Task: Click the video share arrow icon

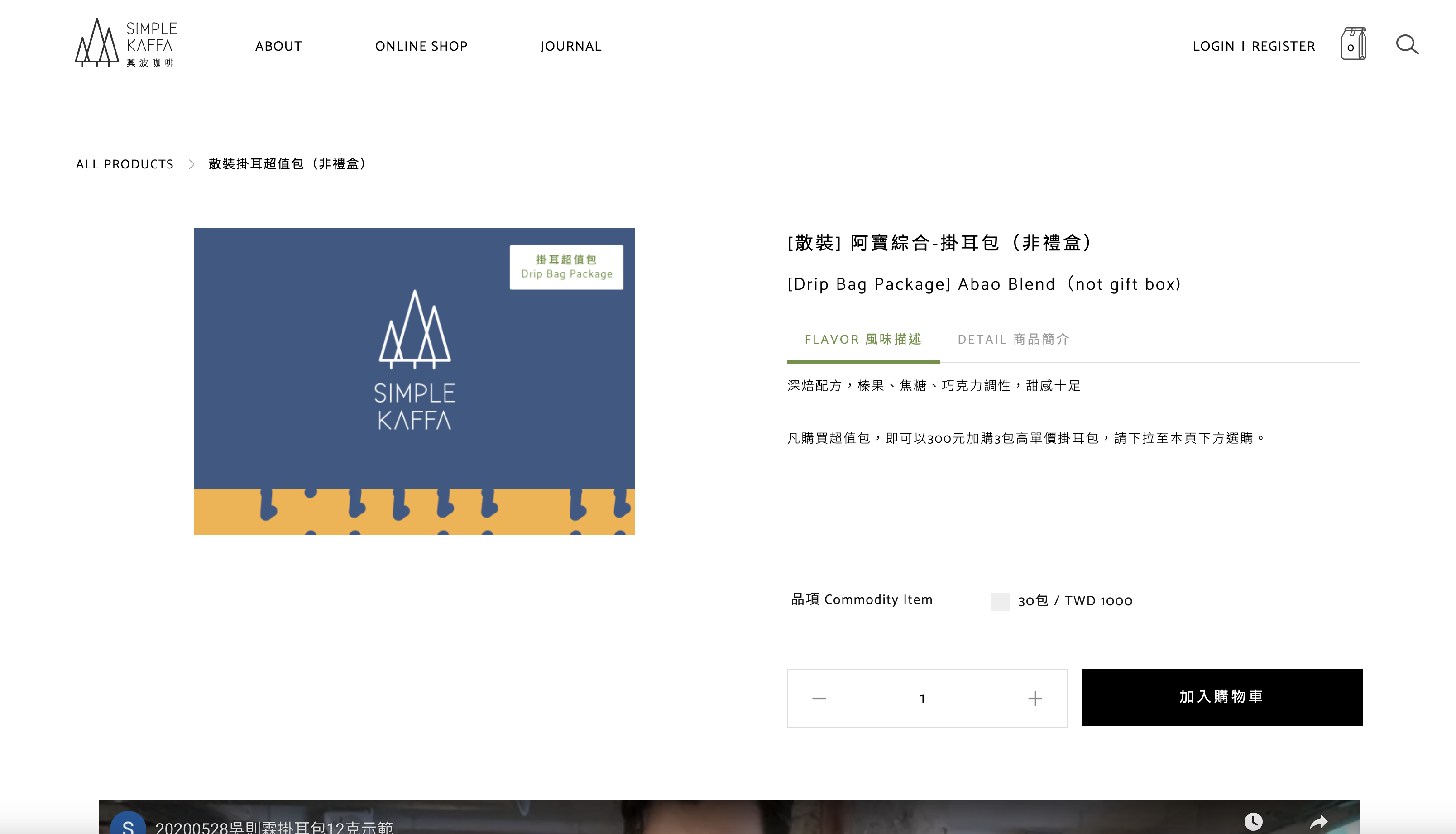Action: (x=1318, y=822)
